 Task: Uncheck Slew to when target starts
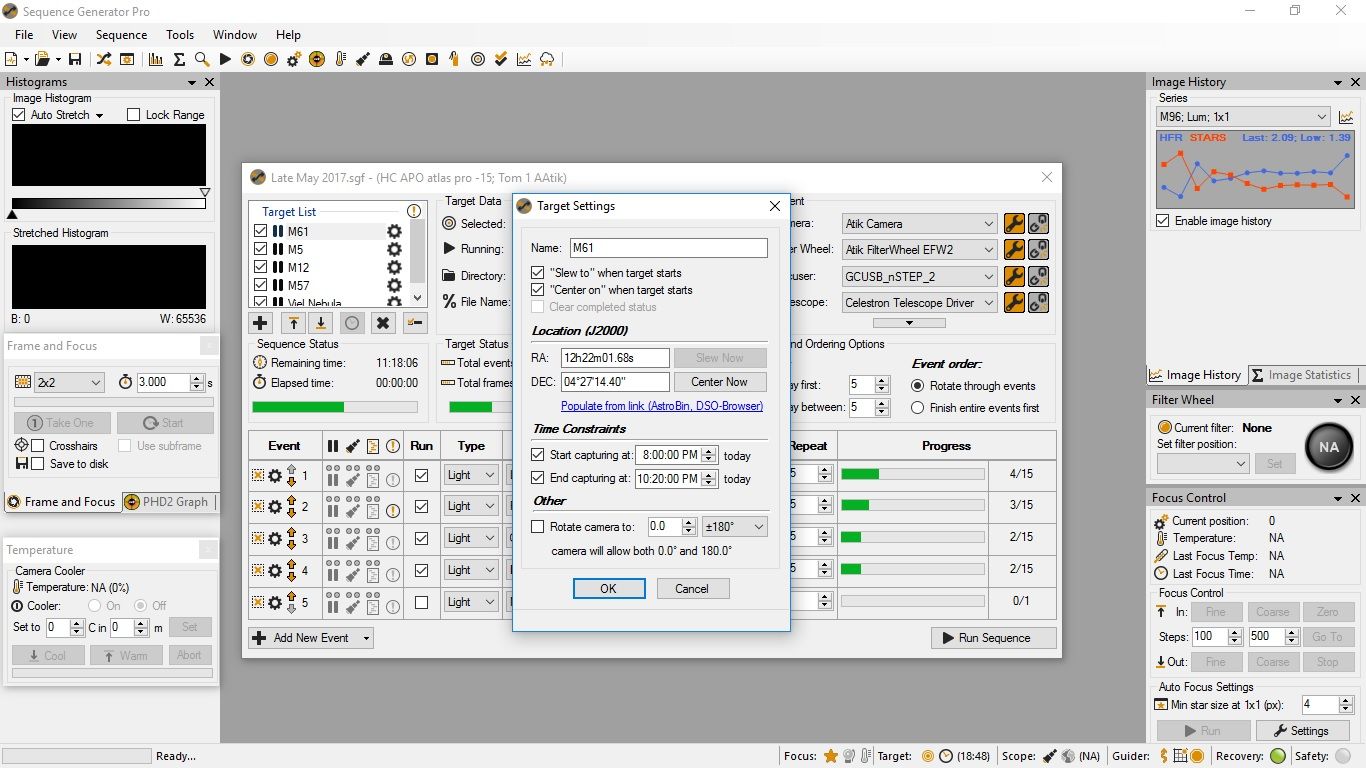point(538,272)
